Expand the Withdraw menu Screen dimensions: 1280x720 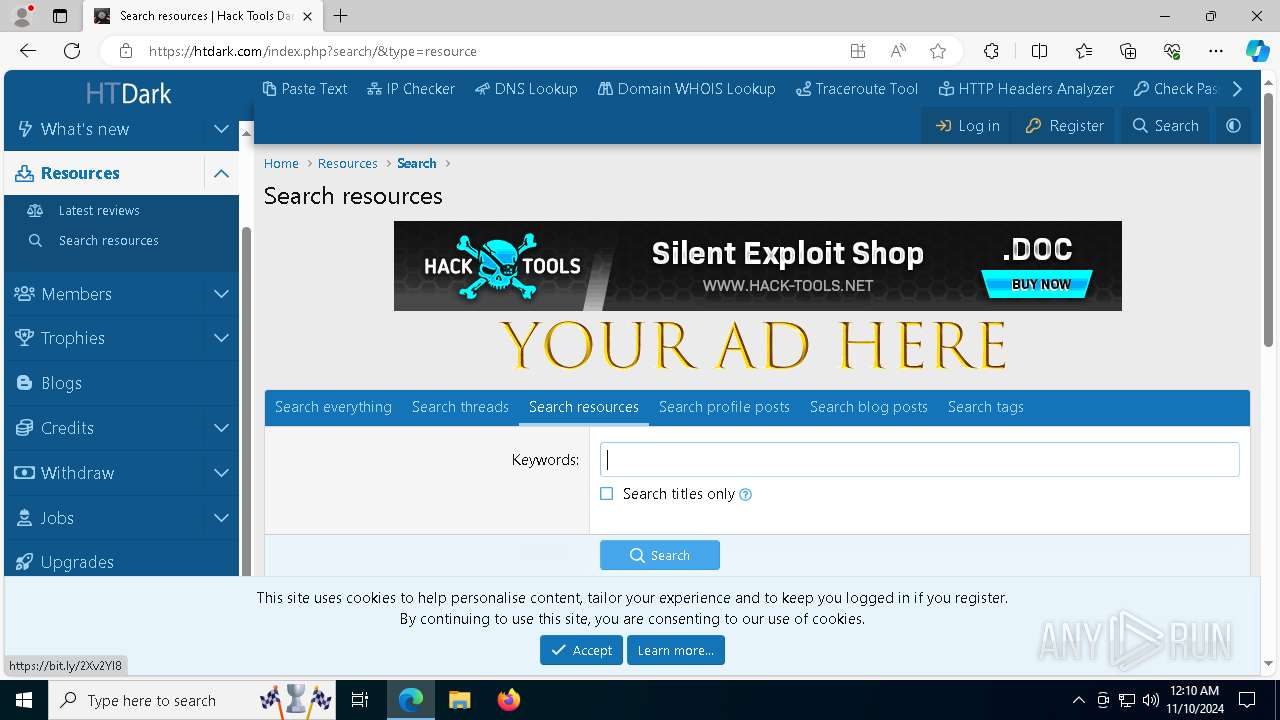tap(221, 473)
